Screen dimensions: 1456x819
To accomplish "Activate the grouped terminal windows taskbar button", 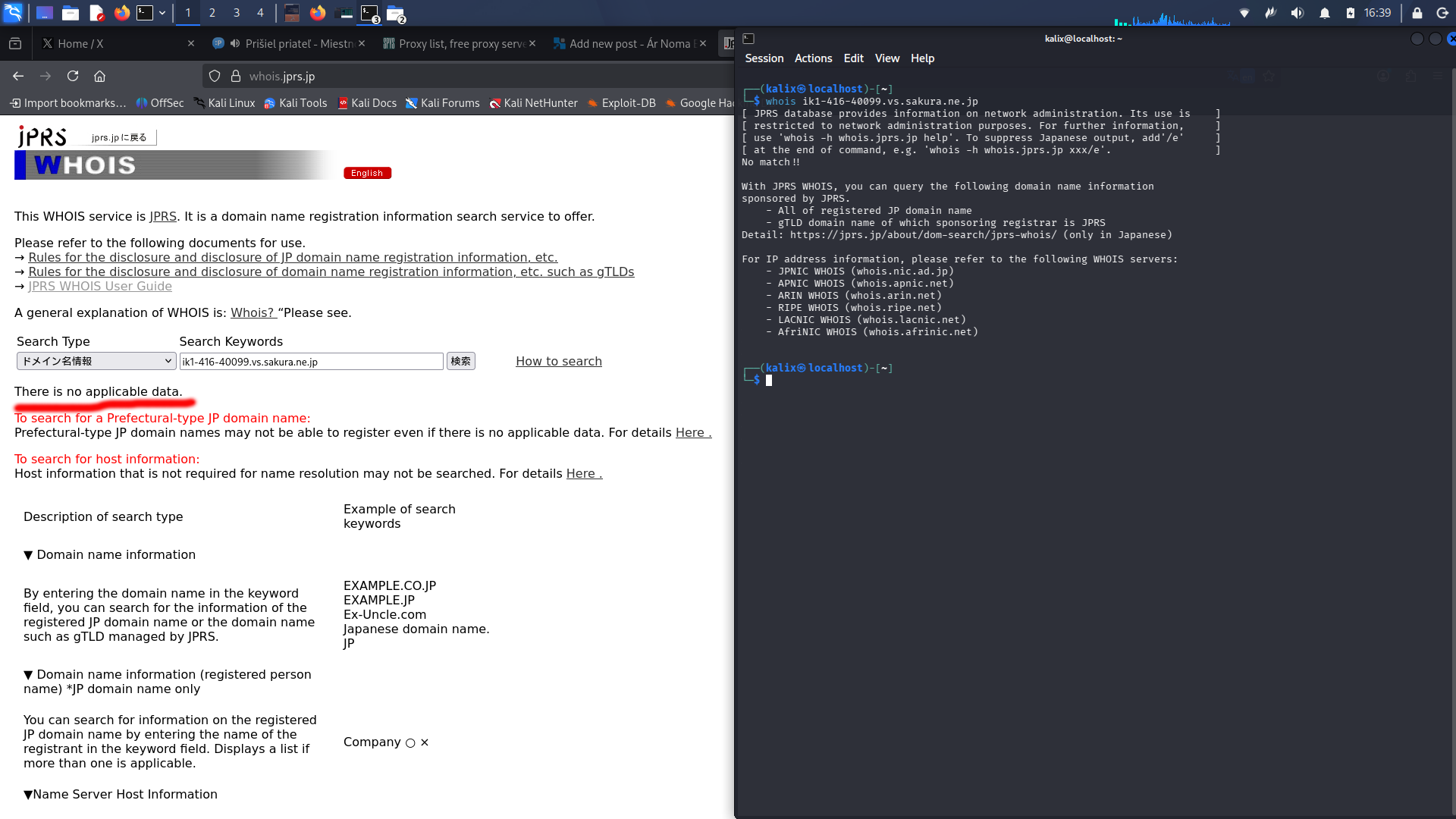I will pyautogui.click(x=370, y=14).
